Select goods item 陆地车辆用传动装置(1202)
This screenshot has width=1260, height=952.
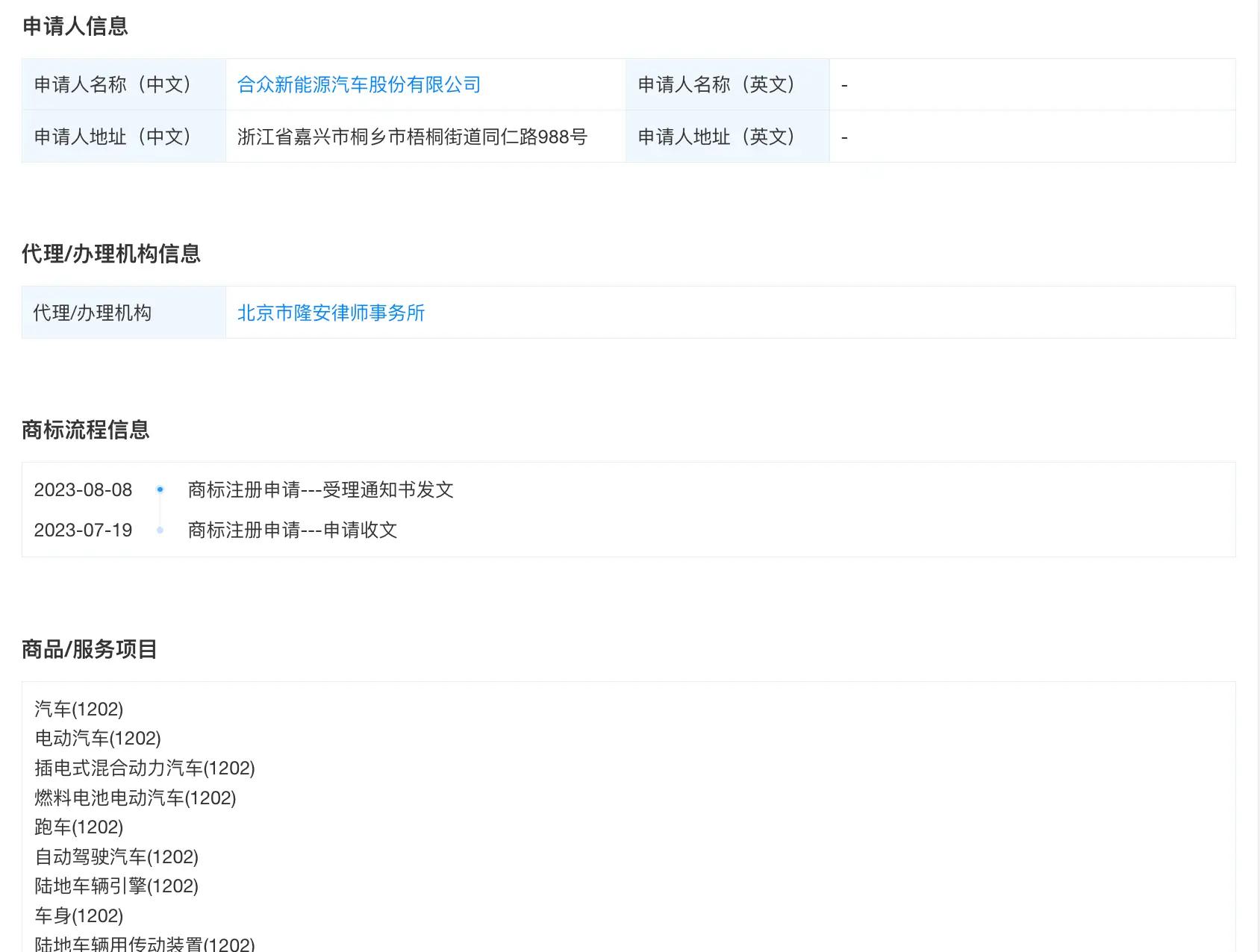pos(145,944)
